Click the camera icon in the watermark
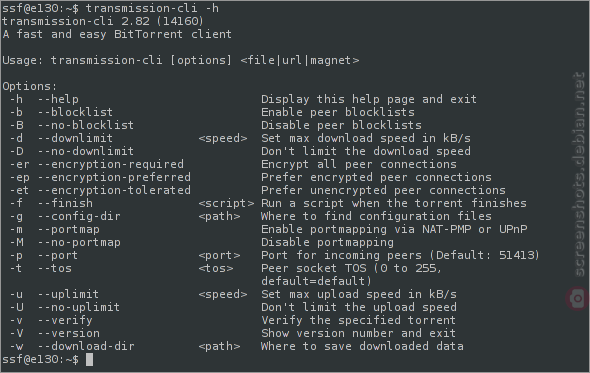590x373 pixels. tap(578, 298)
